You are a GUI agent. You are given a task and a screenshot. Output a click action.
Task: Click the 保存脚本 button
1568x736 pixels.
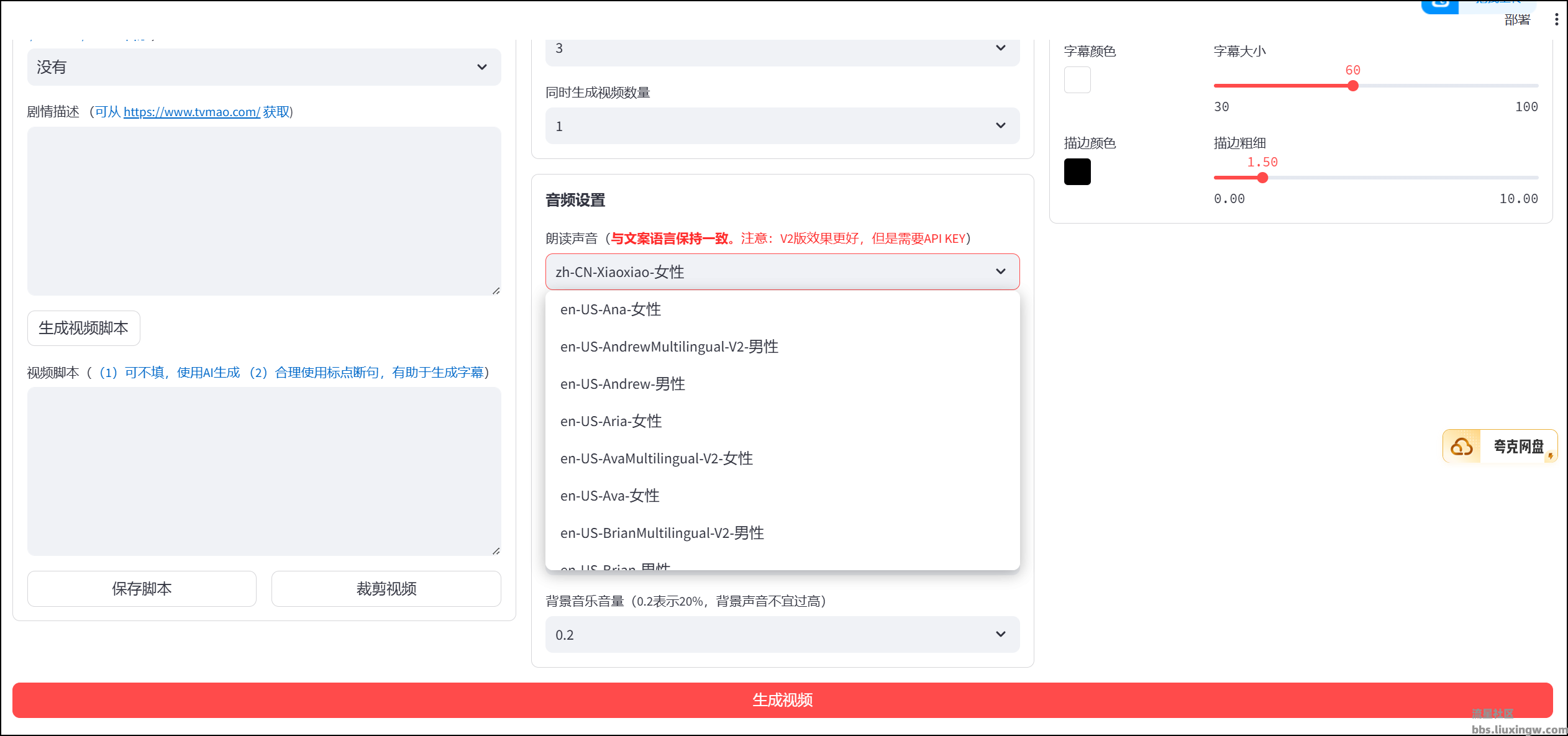(x=142, y=589)
